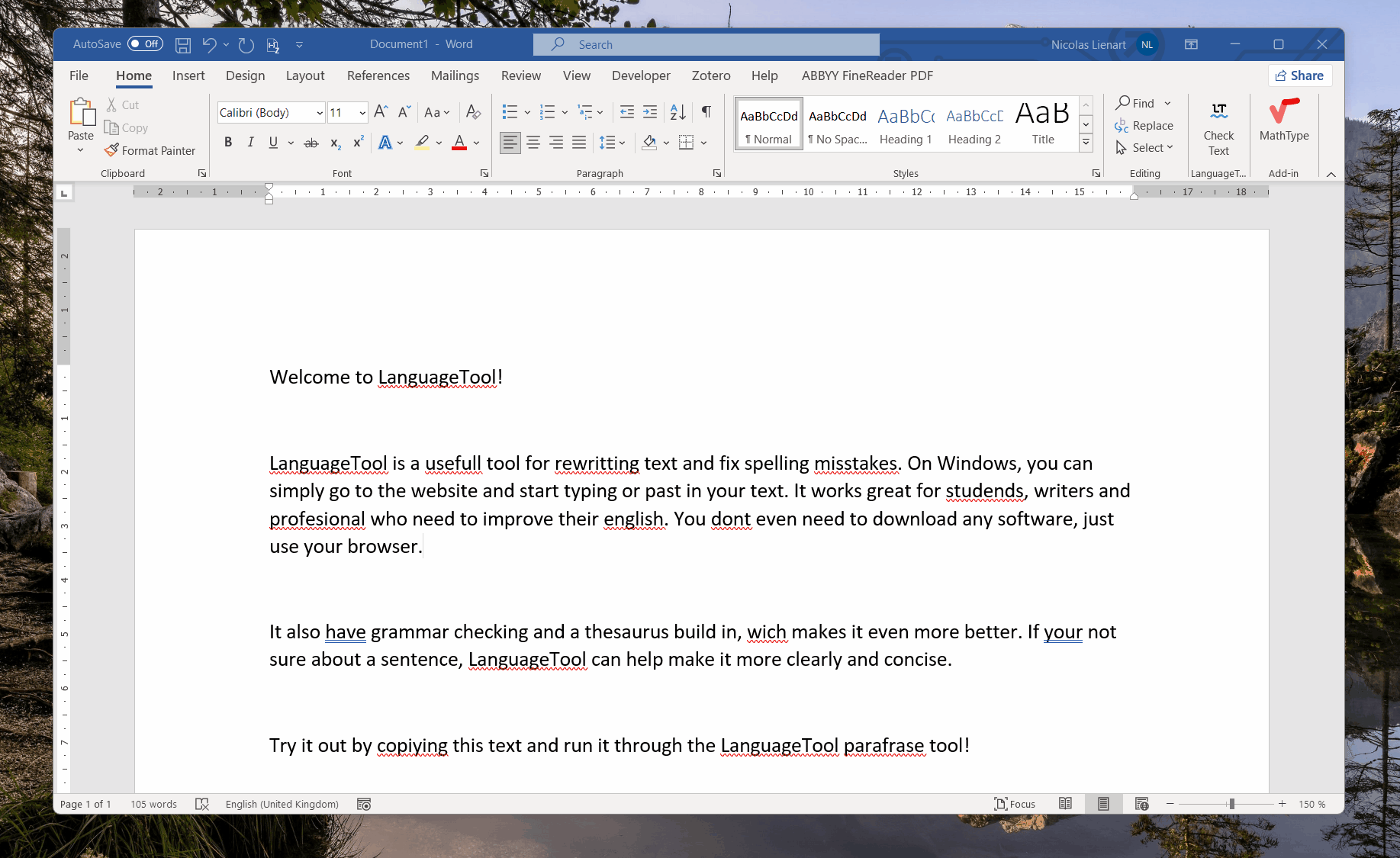1400x858 pixels.
Task: Expand the Styles gallery
Action: pos(1086,143)
